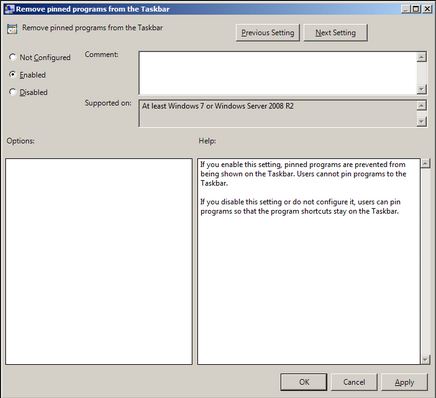Click the Comment box scroll down arrow

coord(422,89)
